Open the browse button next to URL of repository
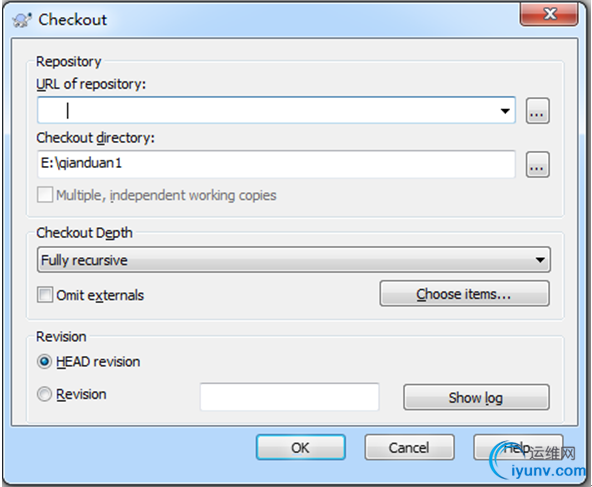Image resolution: width=592 pixels, height=487 pixels. [x=538, y=111]
